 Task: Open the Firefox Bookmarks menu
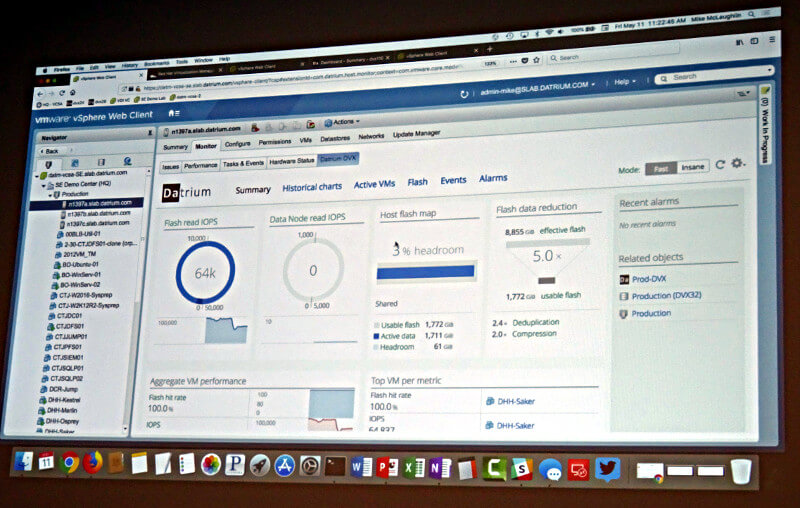(x=156, y=63)
